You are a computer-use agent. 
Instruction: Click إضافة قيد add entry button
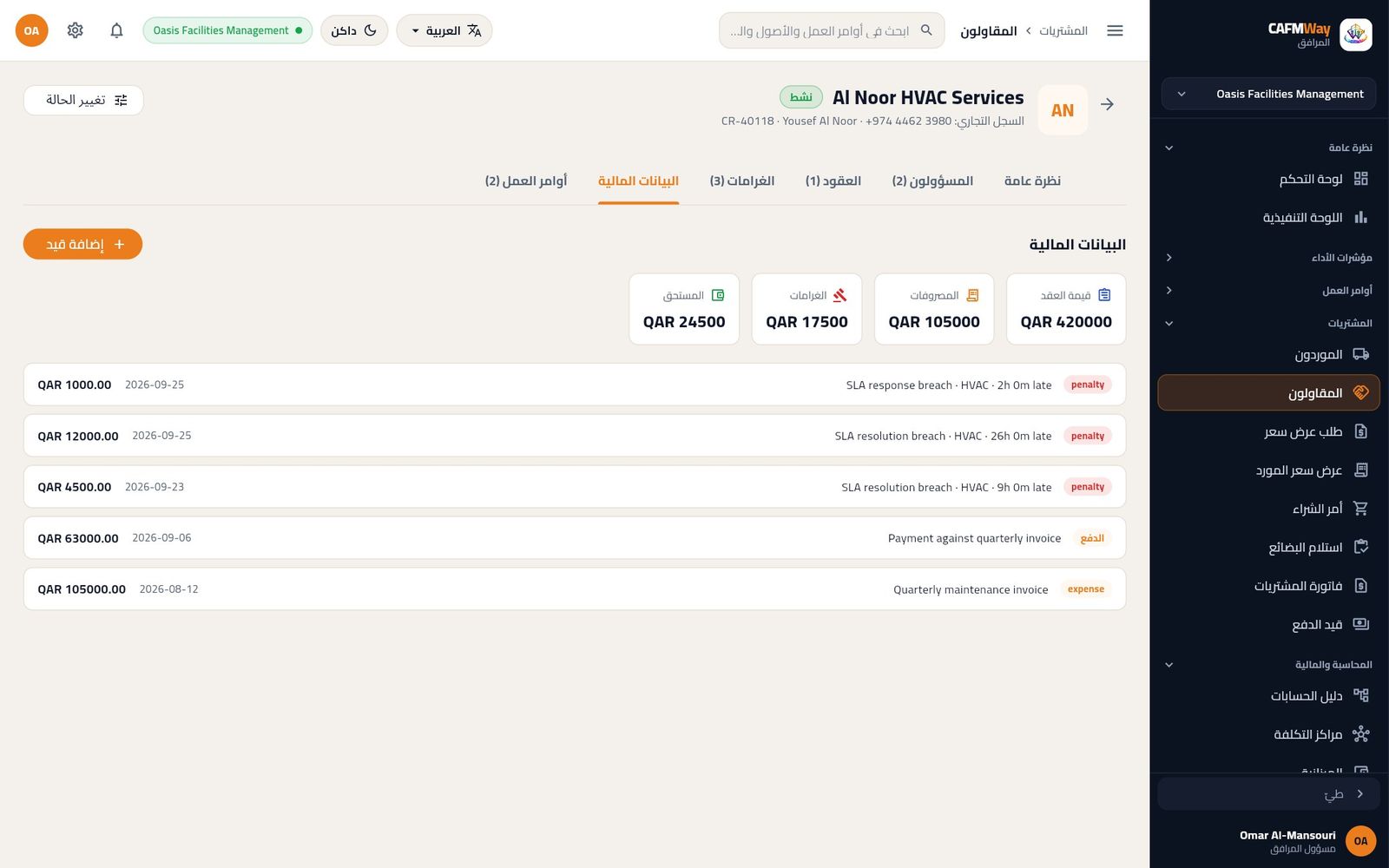(82, 244)
